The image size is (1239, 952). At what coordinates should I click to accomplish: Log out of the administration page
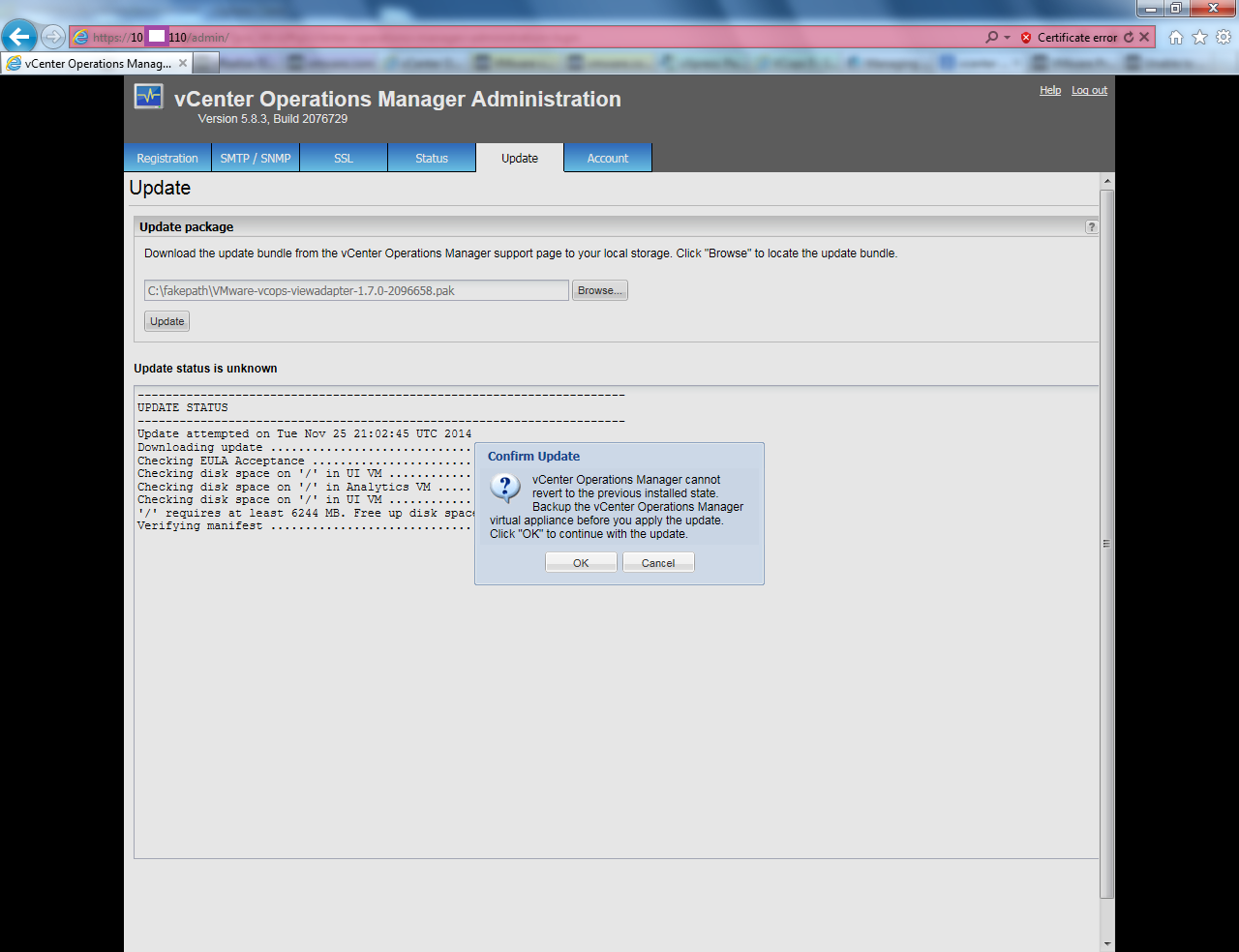pyautogui.click(x=1089, y=90)
